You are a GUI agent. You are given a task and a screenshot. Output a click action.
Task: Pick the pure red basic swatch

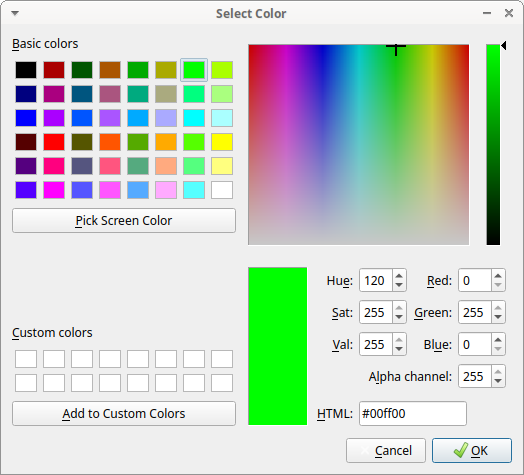(54, 142)
